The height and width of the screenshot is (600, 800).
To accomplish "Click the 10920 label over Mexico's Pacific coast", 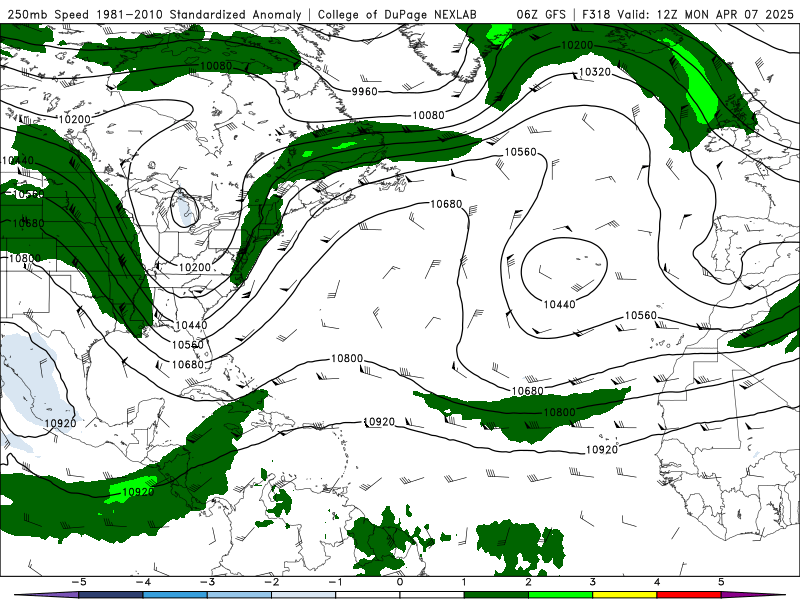I will click(60, 423).
